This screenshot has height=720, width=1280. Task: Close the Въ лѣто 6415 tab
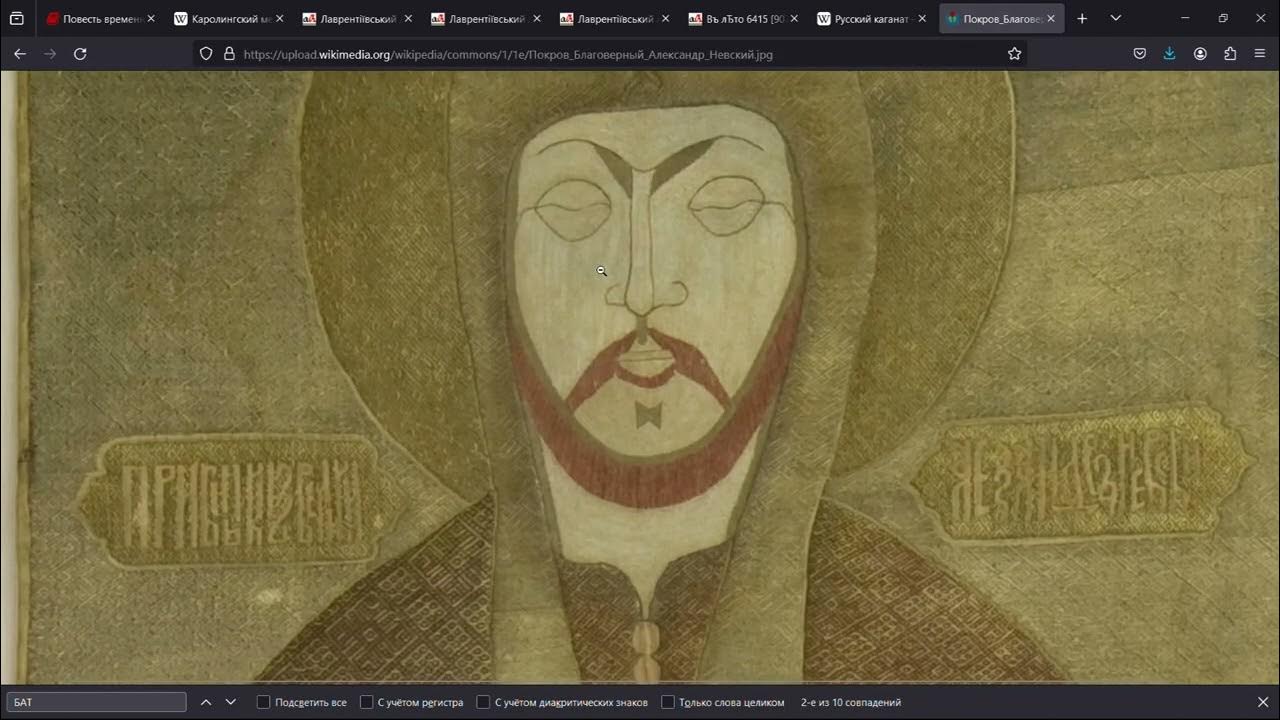click(x=794, y=18)
